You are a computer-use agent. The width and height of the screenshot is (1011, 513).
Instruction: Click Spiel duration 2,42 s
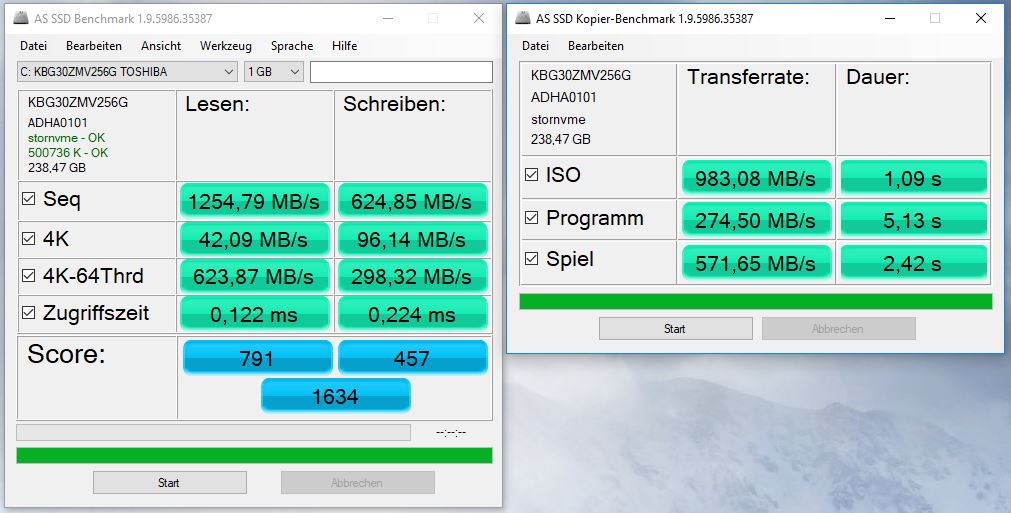[x=914, y=263]
